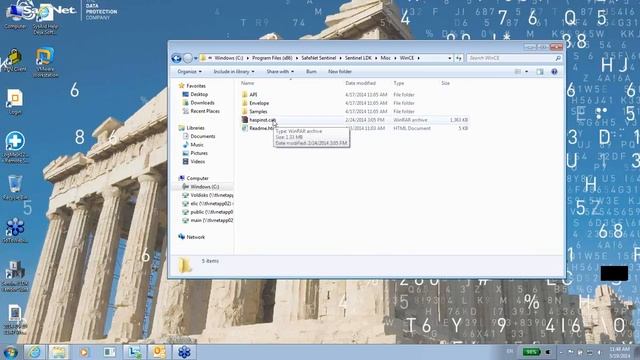Image resolution: width=640 pixels, height=360 pixels.
Task: Select Misc in the address breadcrumb
Action: (x=385, y=58)
